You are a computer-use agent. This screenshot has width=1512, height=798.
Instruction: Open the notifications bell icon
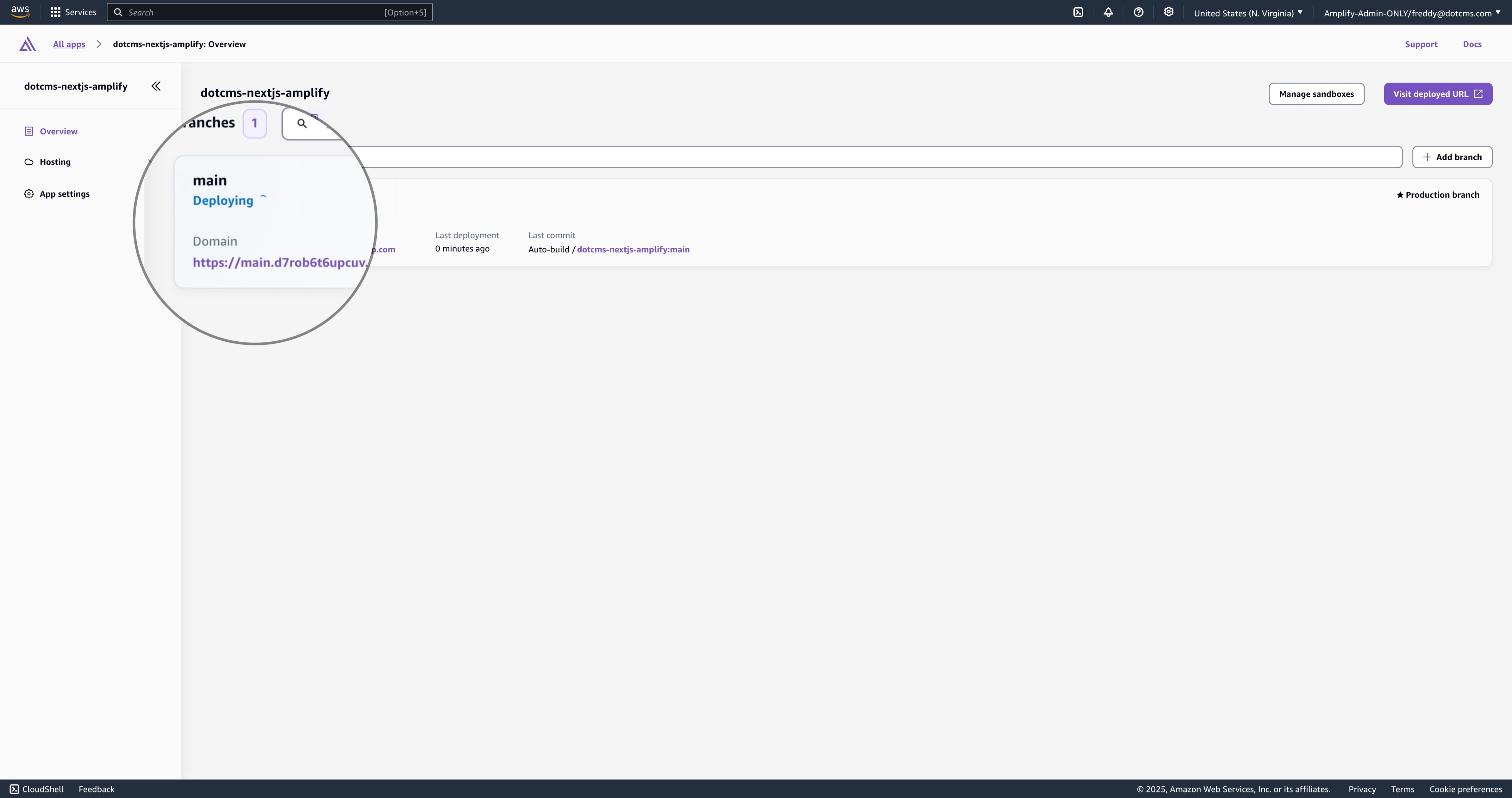point(1109,12)
